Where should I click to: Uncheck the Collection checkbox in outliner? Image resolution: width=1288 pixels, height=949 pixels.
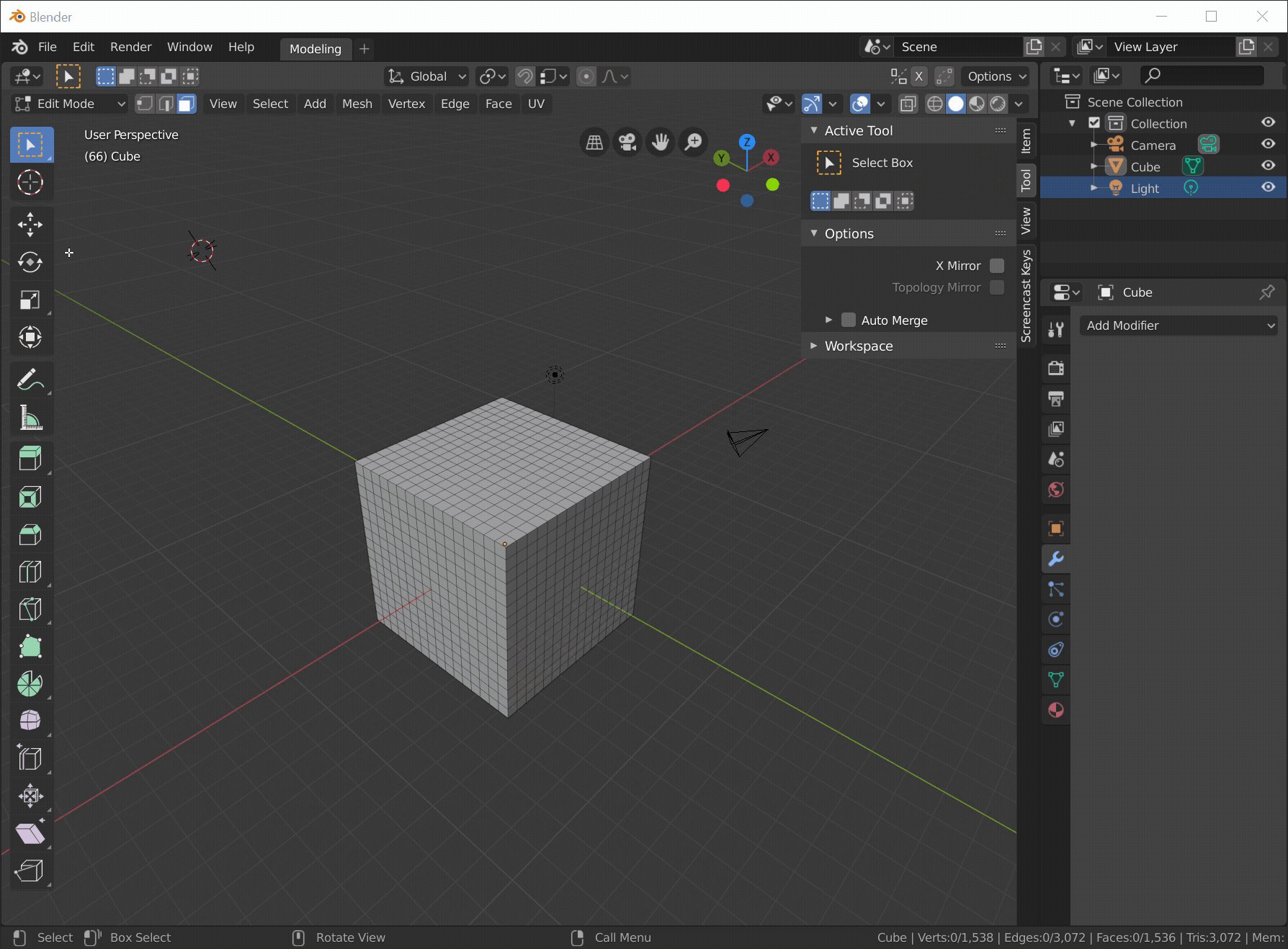coord(1094,123)
